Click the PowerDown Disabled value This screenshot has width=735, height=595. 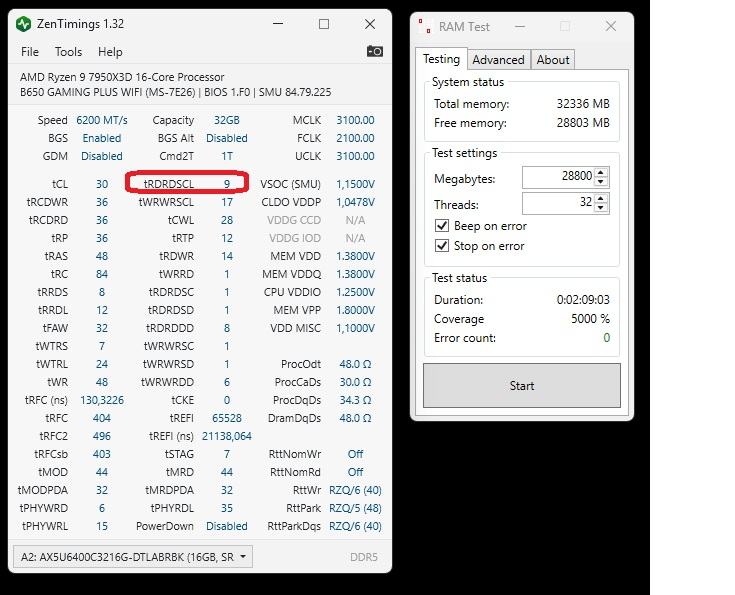click(x=227, y=526)
